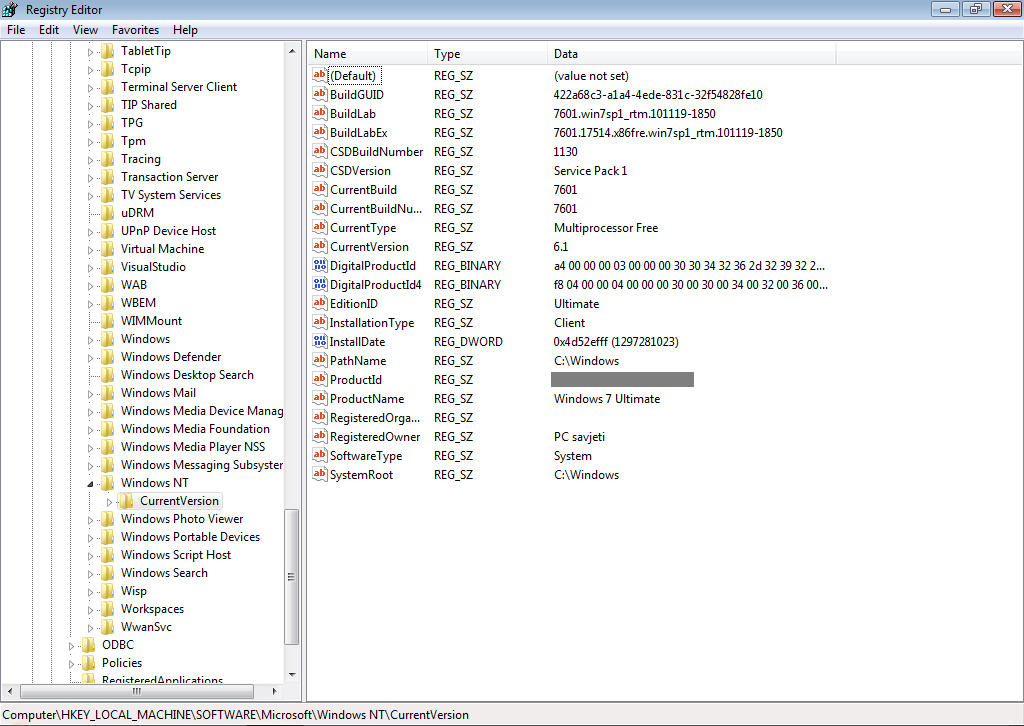
Task: Click the string icon beside BuildLab
Action: click(319, 113)
